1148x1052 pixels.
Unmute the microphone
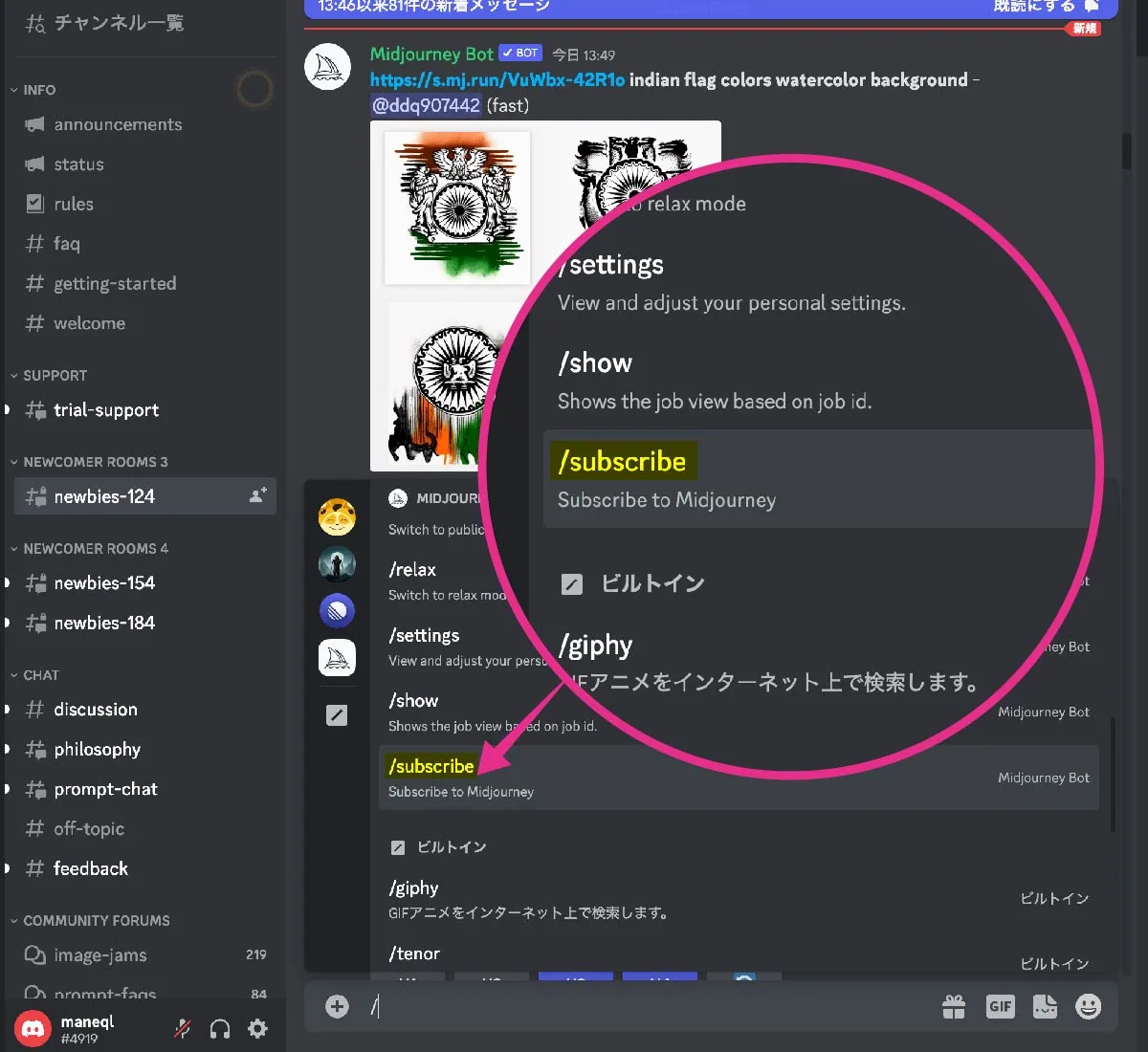click(x=182, y=1029)
